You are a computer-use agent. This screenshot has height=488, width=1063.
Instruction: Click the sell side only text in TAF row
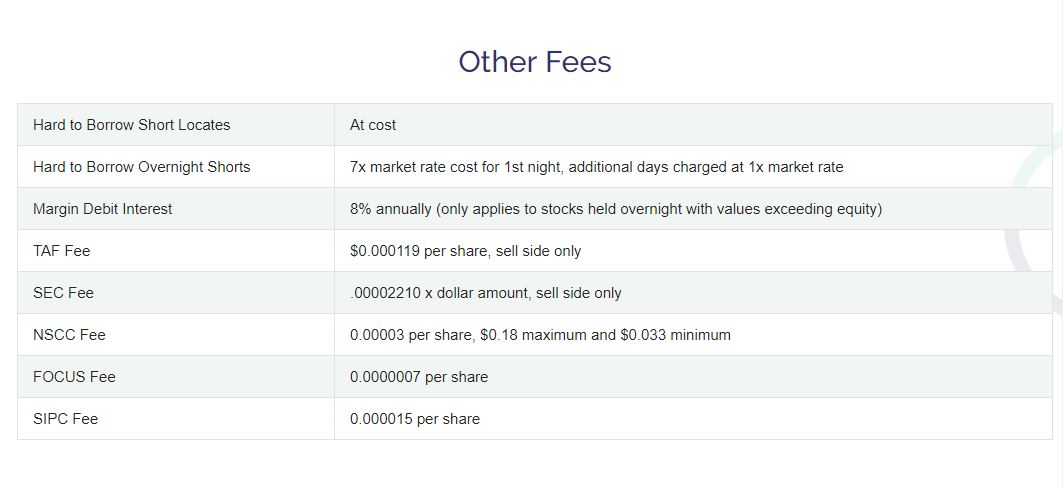pos(538,251)
